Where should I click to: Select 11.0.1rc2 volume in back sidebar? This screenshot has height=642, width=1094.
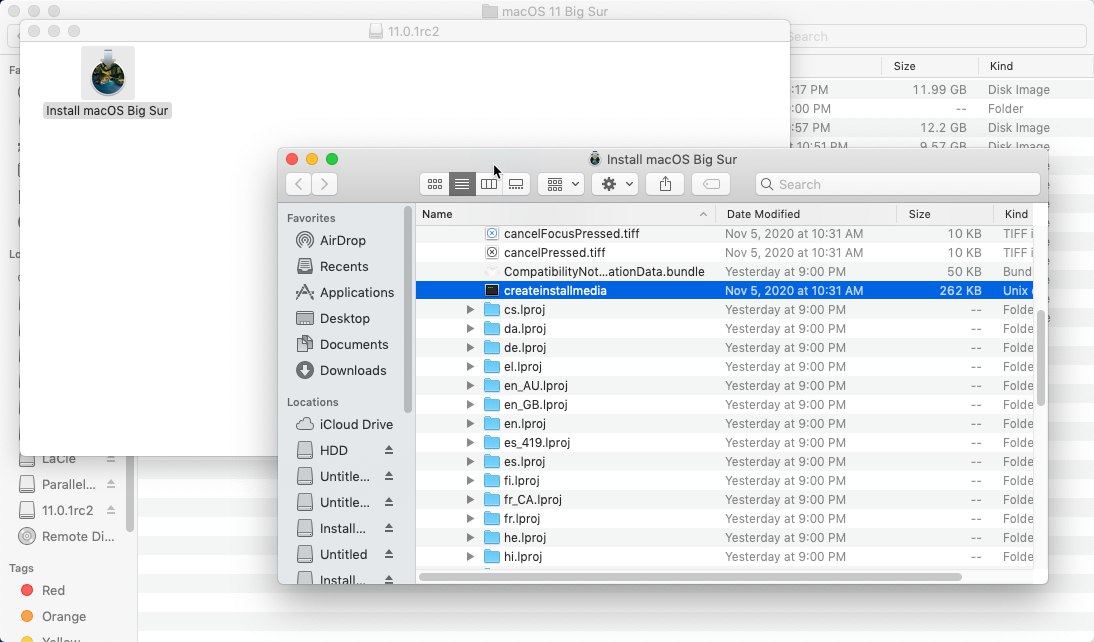[67, 510]
